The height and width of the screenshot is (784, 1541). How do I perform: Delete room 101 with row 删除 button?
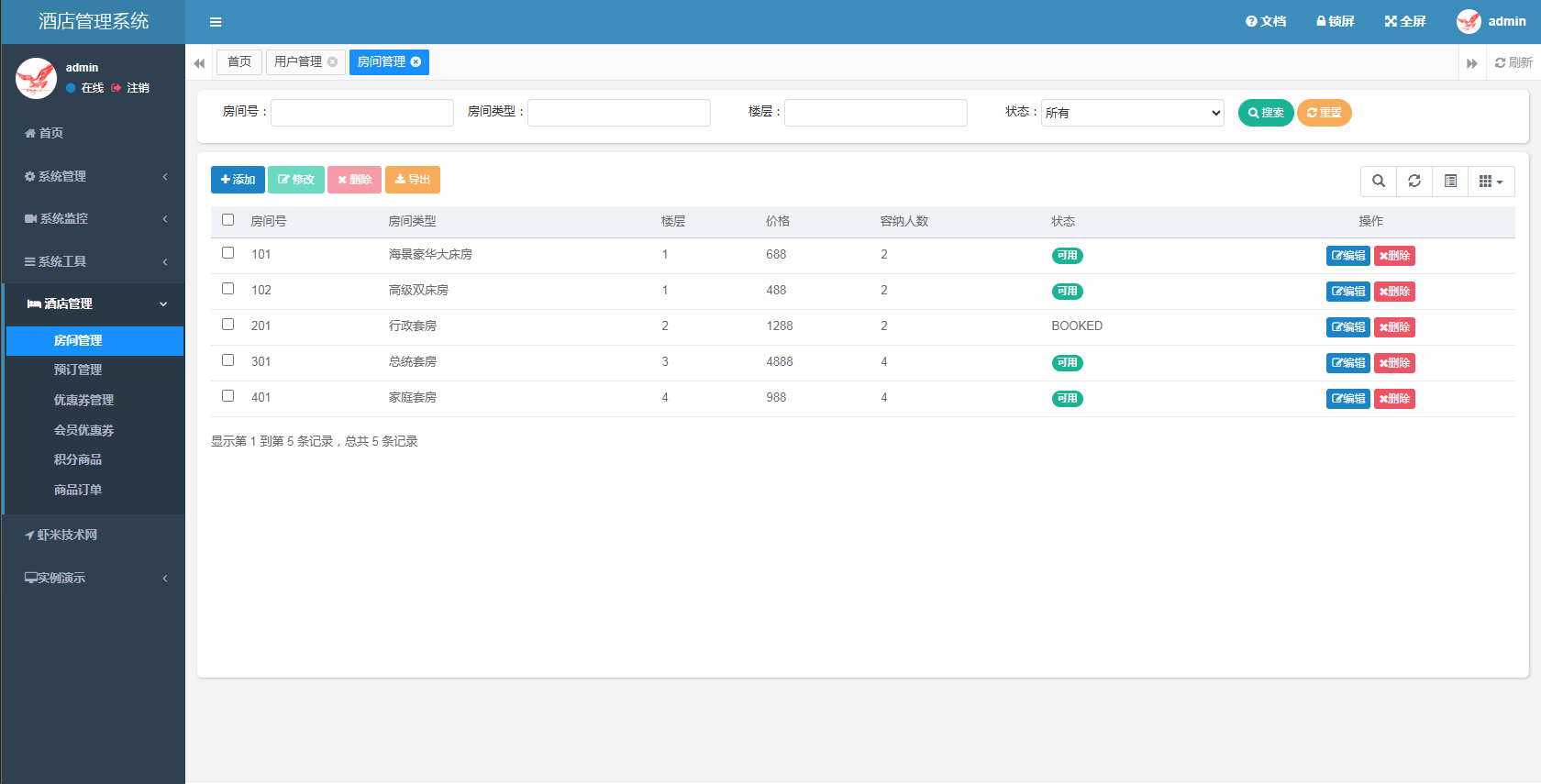point(1394,256)
